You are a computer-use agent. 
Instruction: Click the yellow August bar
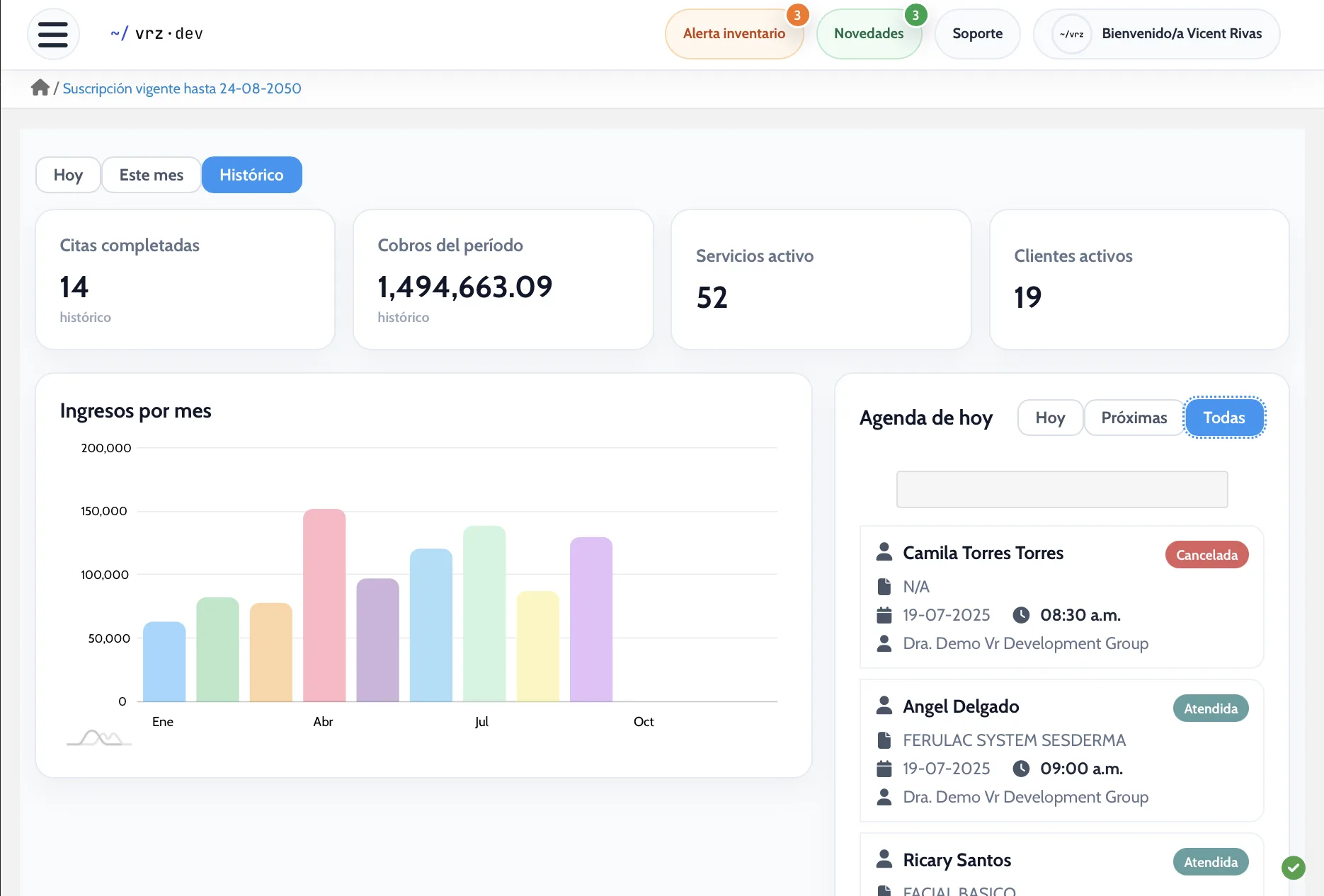[538, 646]
